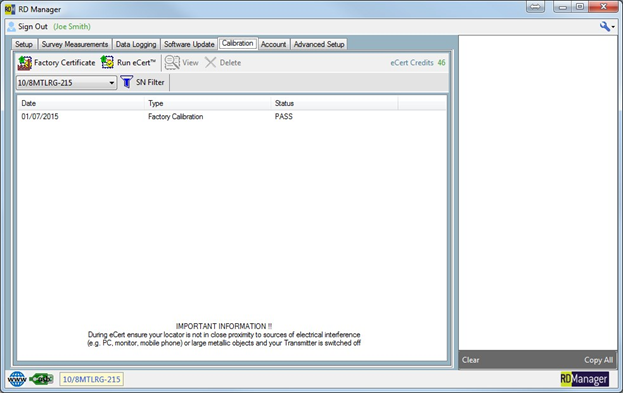Image resolution: width=623 pixels, height=393 pixels.
Task: Open the wrench settings menu
Action: (x=605, y=27)
